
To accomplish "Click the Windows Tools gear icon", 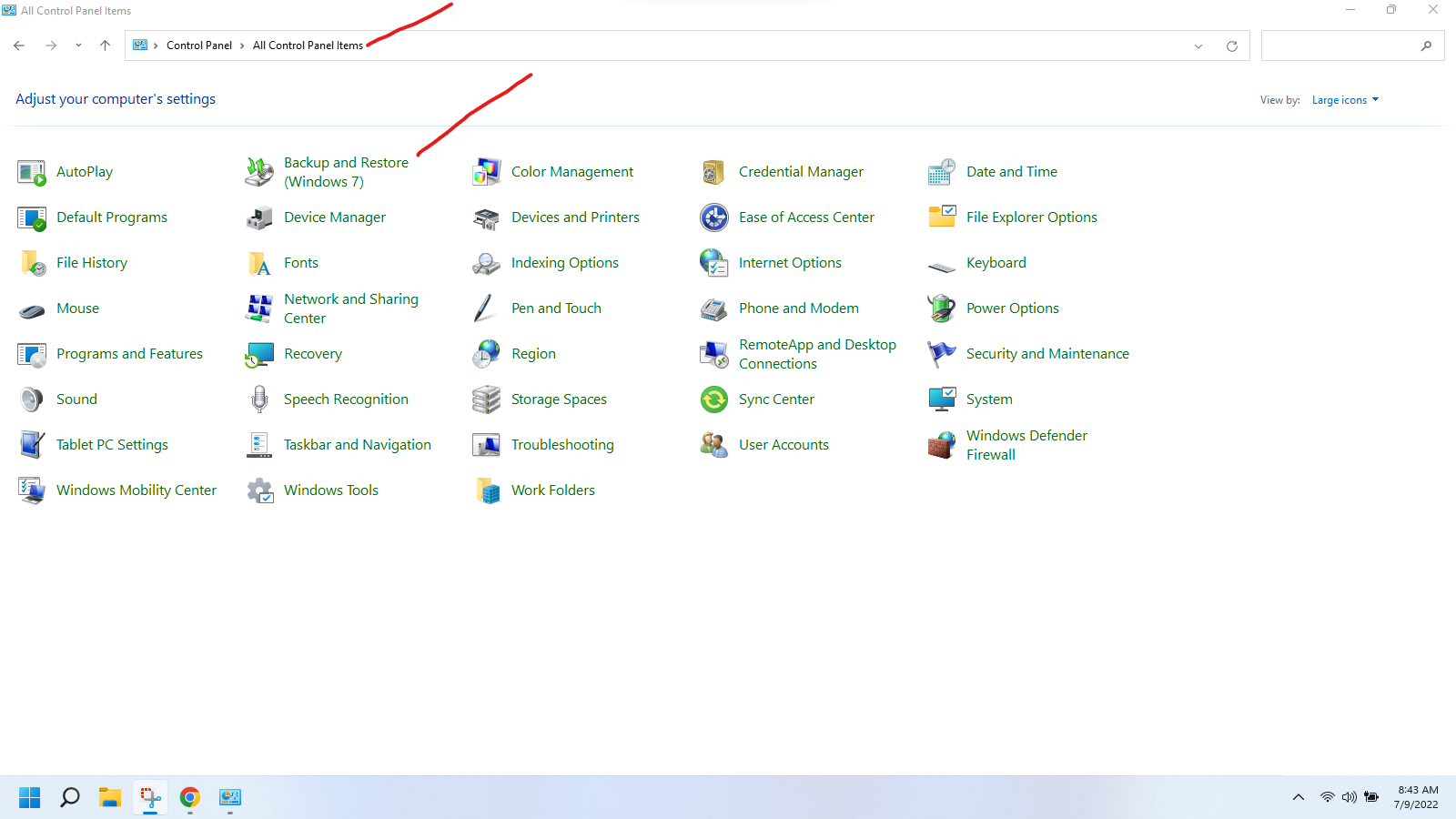I will [259, 490].
